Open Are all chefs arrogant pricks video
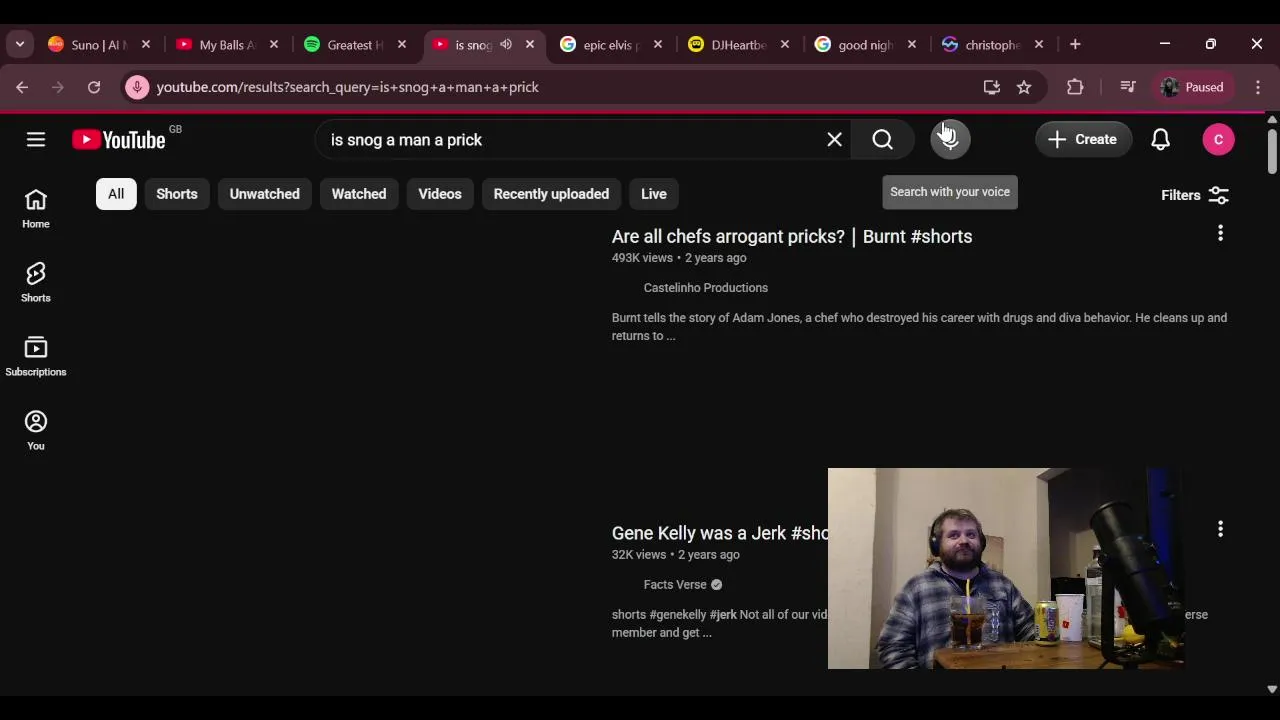 click(x=792, y=237)
